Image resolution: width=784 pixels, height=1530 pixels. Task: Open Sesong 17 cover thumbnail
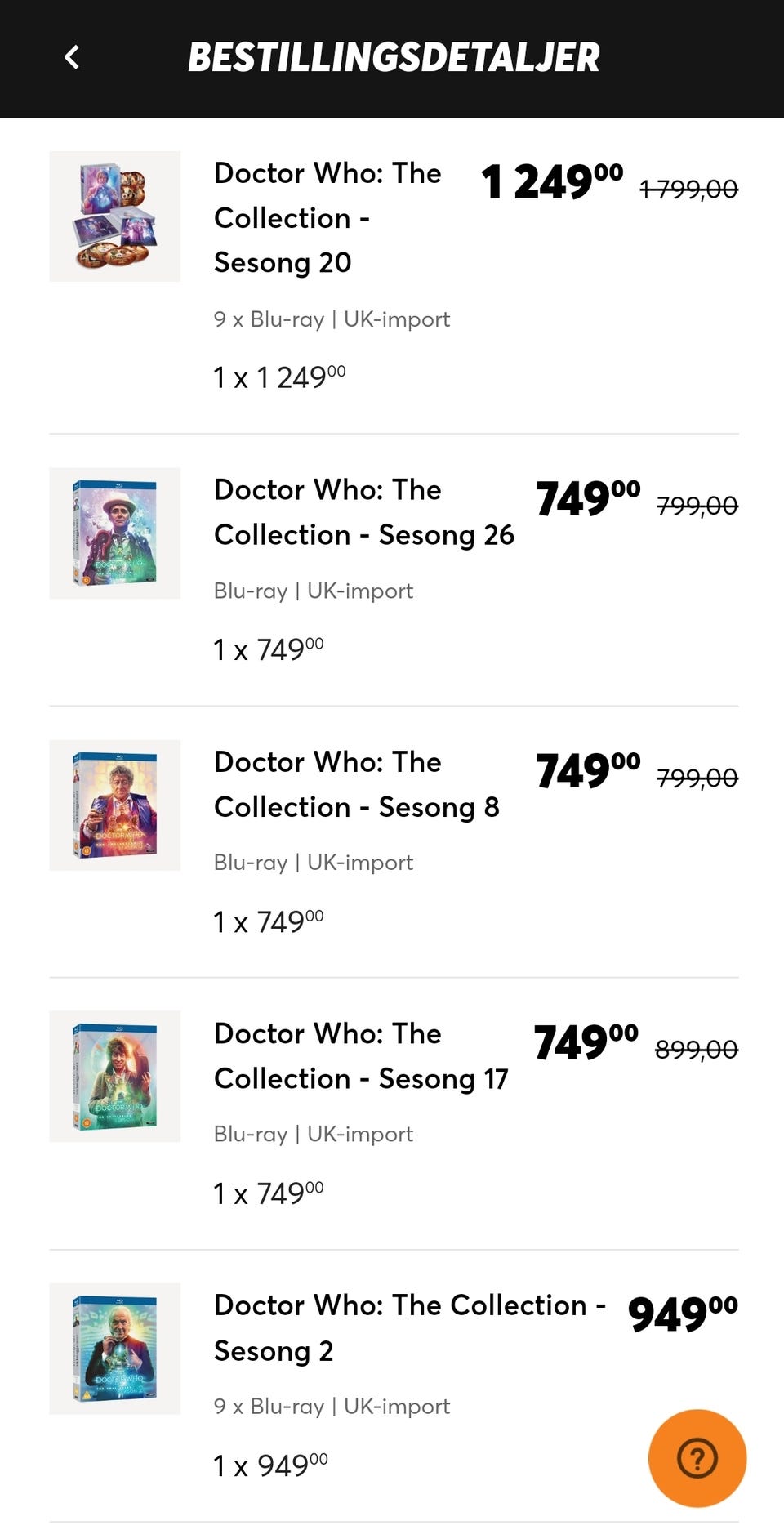[115, 1077]
